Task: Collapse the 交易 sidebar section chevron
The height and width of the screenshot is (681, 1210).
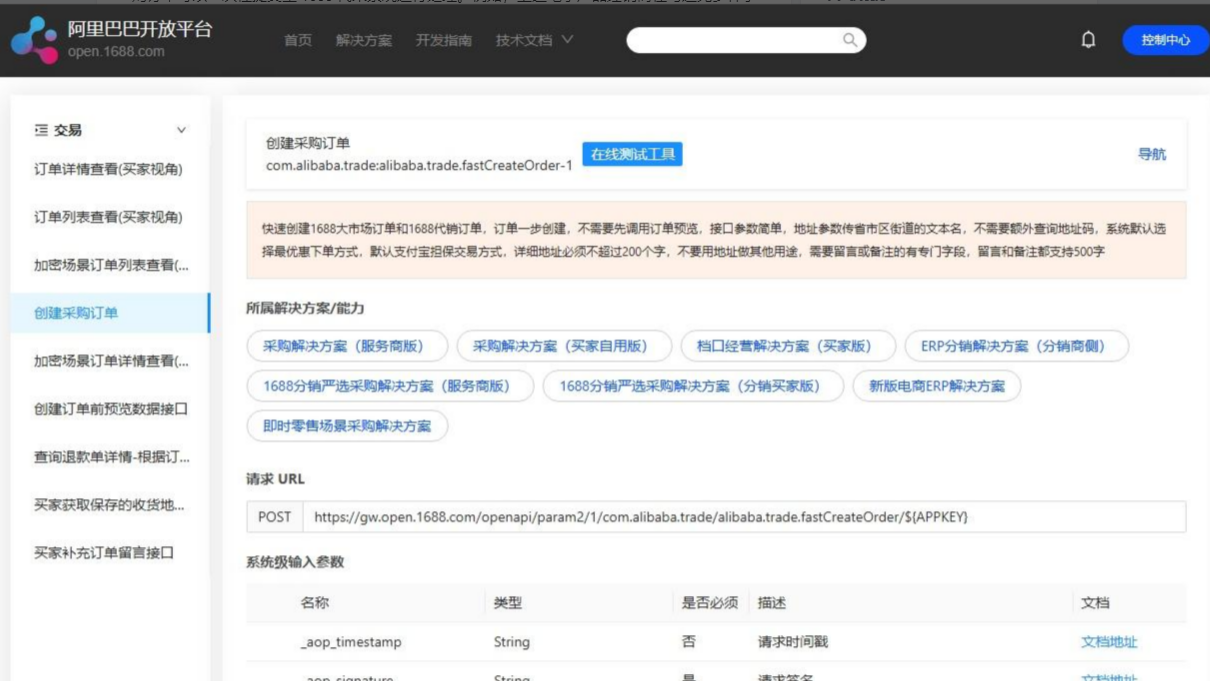Action: (181, 130)
